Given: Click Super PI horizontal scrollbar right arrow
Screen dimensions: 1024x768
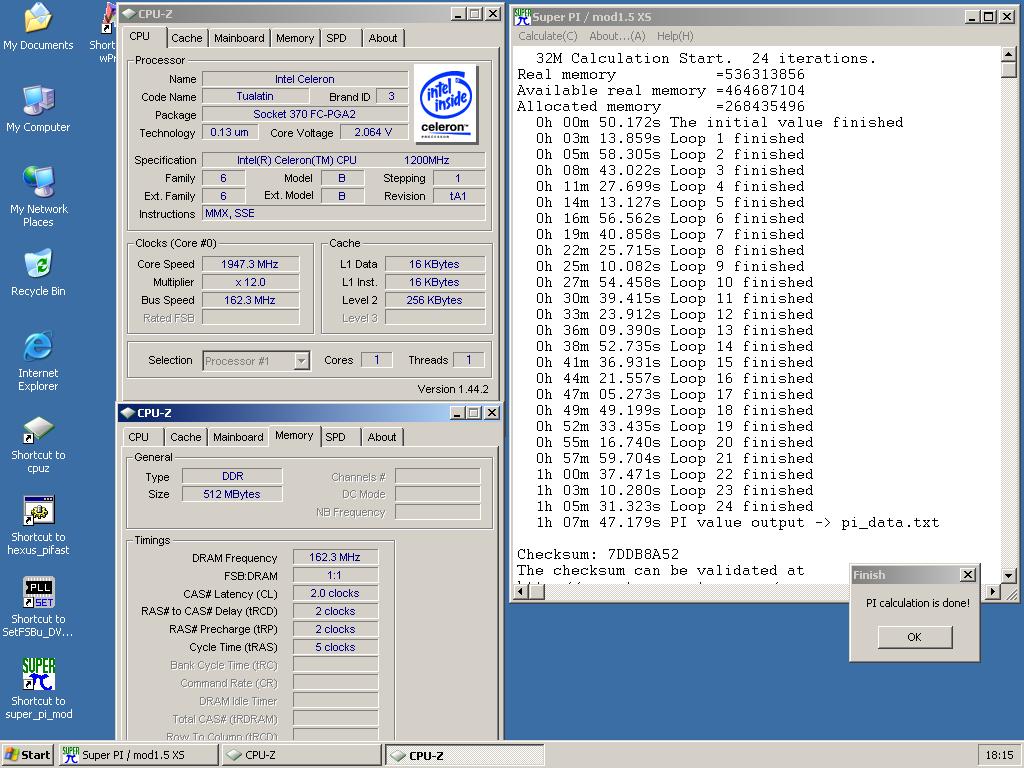Looking at the screenshot, I should [993, 592].
